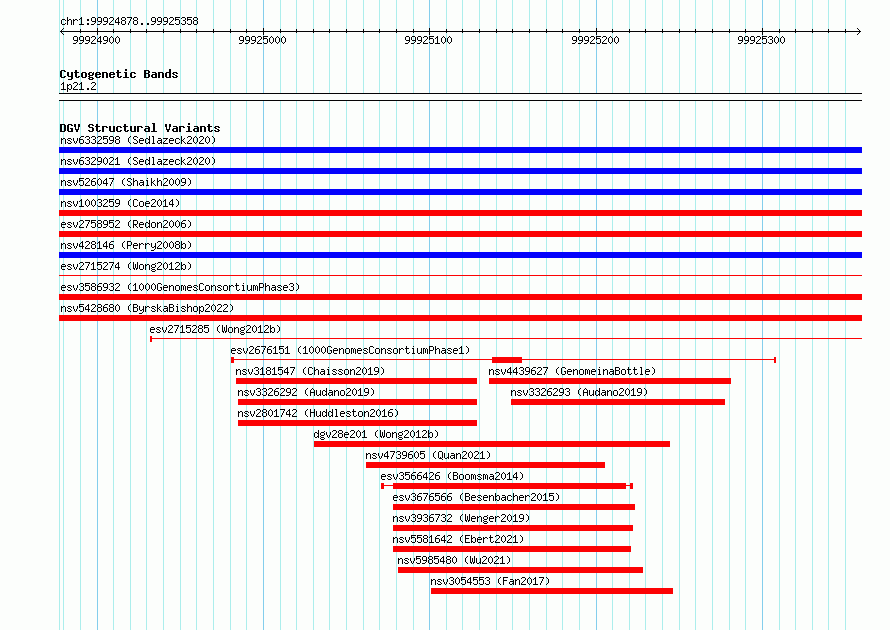Click the red bar under esv2758952
Image resolution: width=890 pixels, height=630 pixels.
(460, 234)
